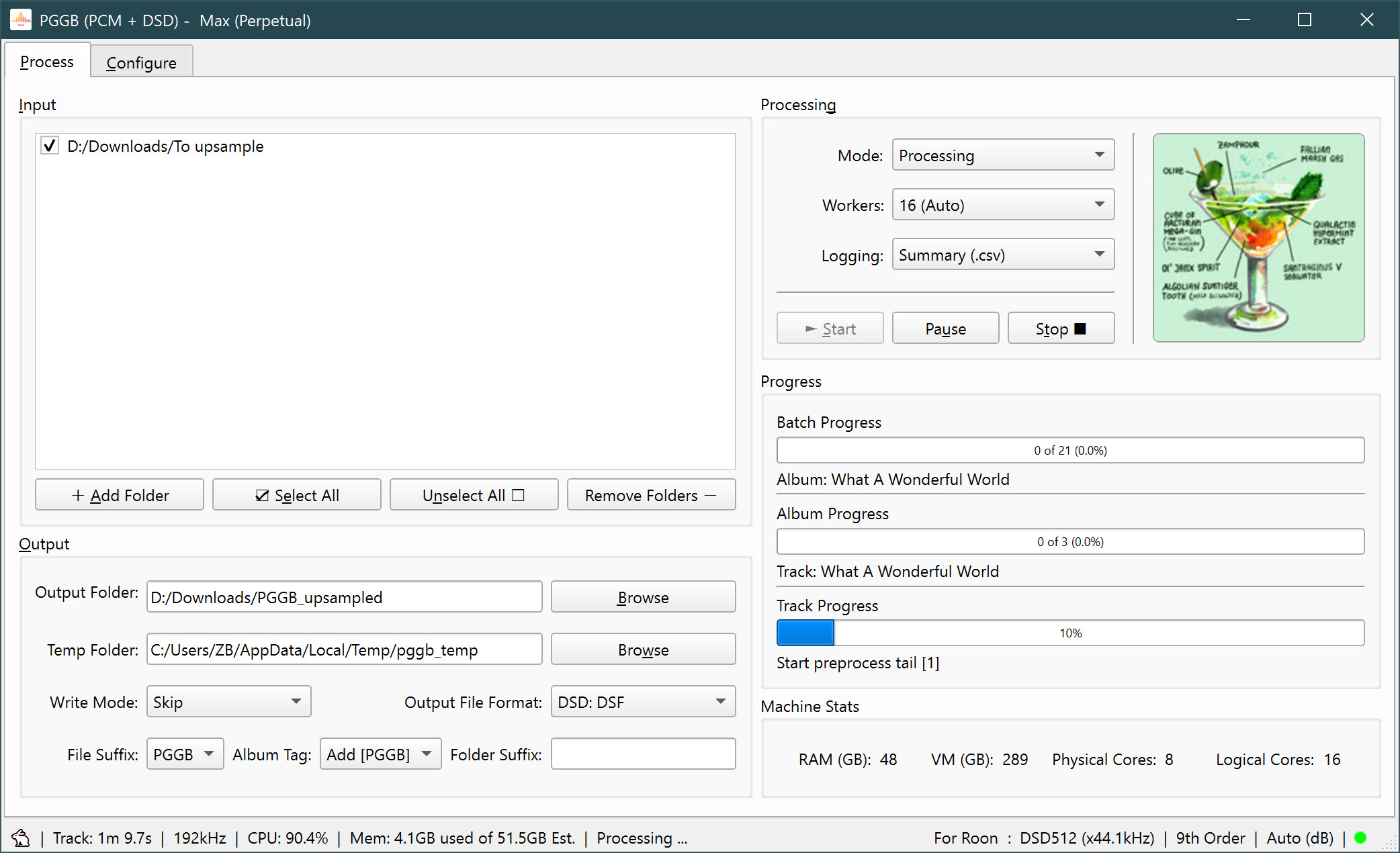Open the Workers dropdown set to 16 Auto
This screenshot has width=1400, height=853.
(x=1003, y=205)
